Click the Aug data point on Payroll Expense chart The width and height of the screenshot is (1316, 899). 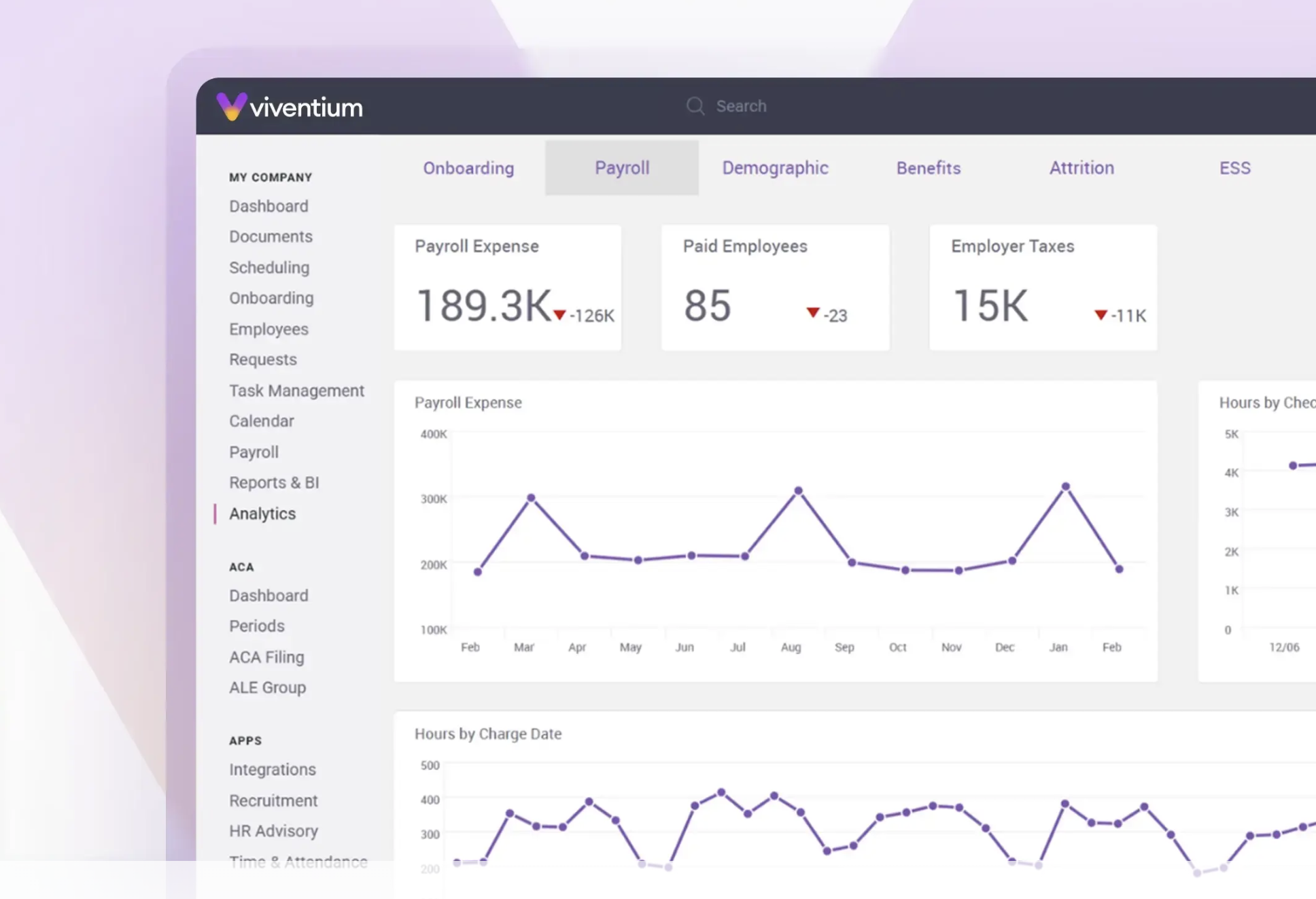point(798,490)
